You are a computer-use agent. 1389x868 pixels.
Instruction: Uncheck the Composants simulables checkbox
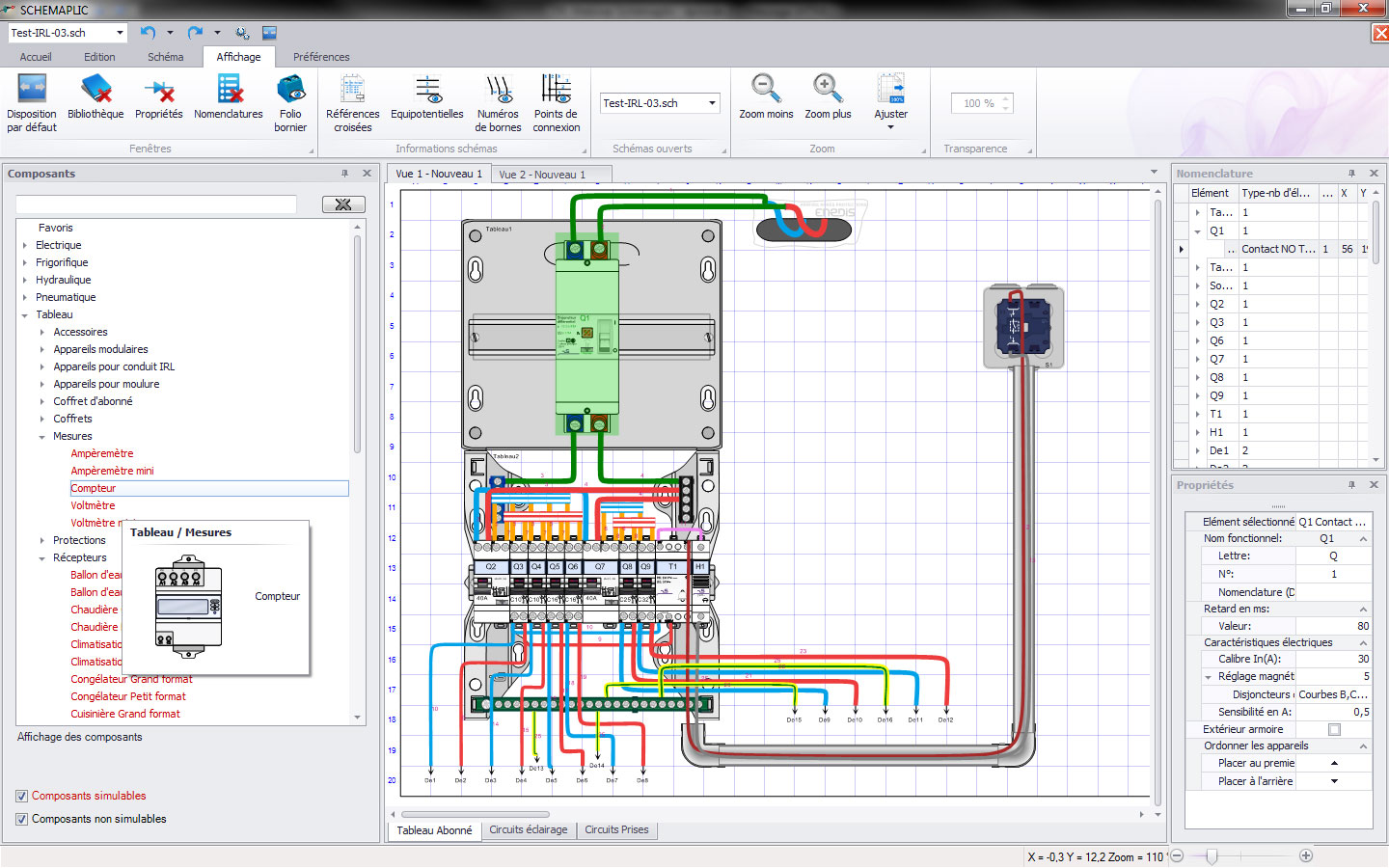(x=22, y=797)
